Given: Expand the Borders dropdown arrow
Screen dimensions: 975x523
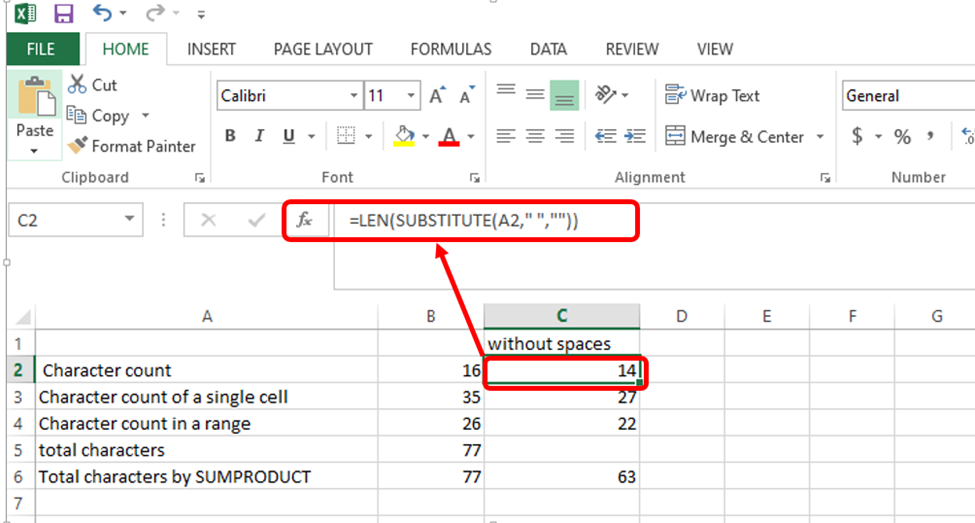Looking at the screenshot, I should 368,136.
